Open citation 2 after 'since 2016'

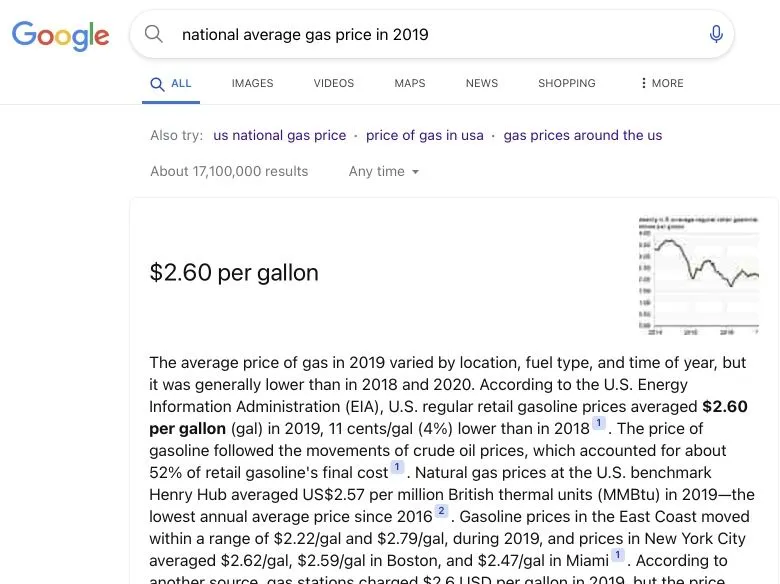coord(441,511)
